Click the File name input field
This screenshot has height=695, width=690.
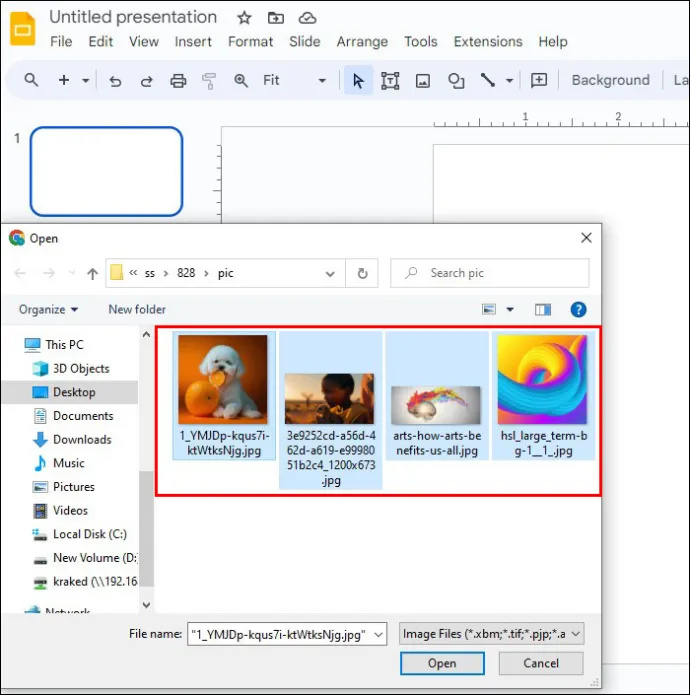(287, 634)
